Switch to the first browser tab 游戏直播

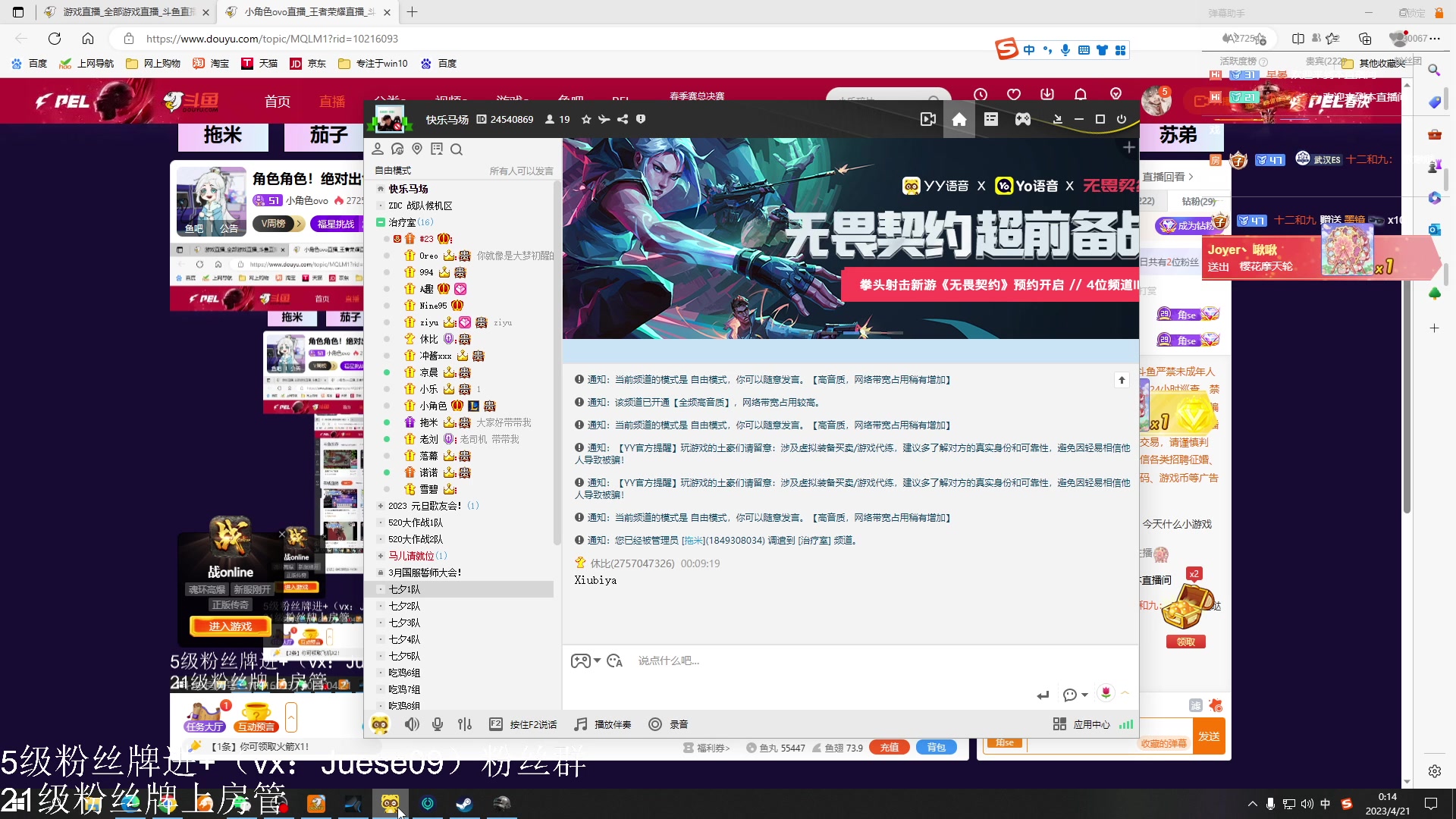(x=127, y=12)
